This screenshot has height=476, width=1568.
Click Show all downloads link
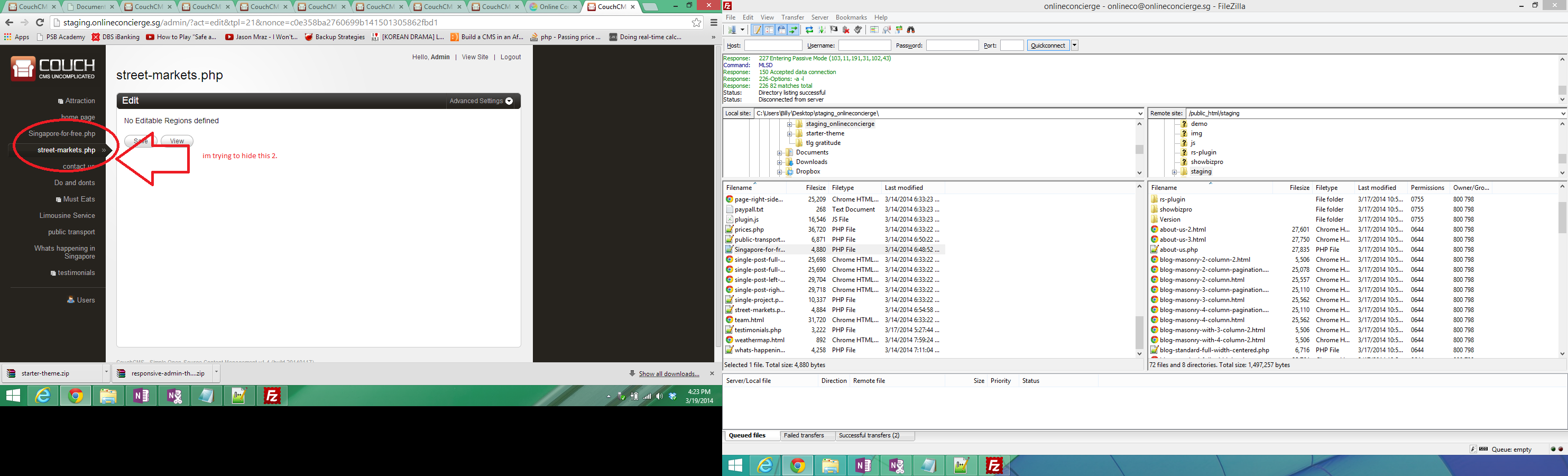click(x=669, y=374)
